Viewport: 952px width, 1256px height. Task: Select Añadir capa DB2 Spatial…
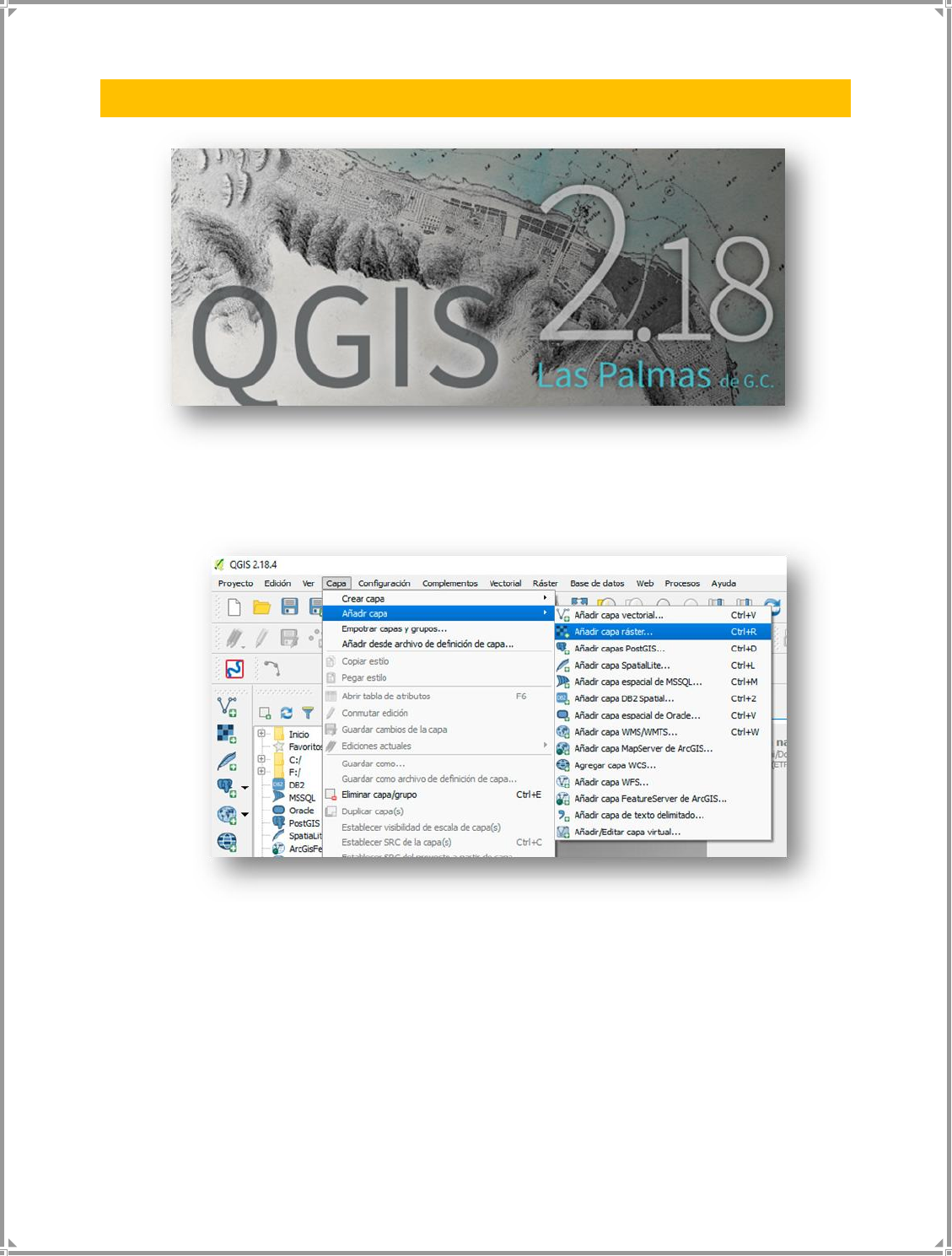click(663, 698)
